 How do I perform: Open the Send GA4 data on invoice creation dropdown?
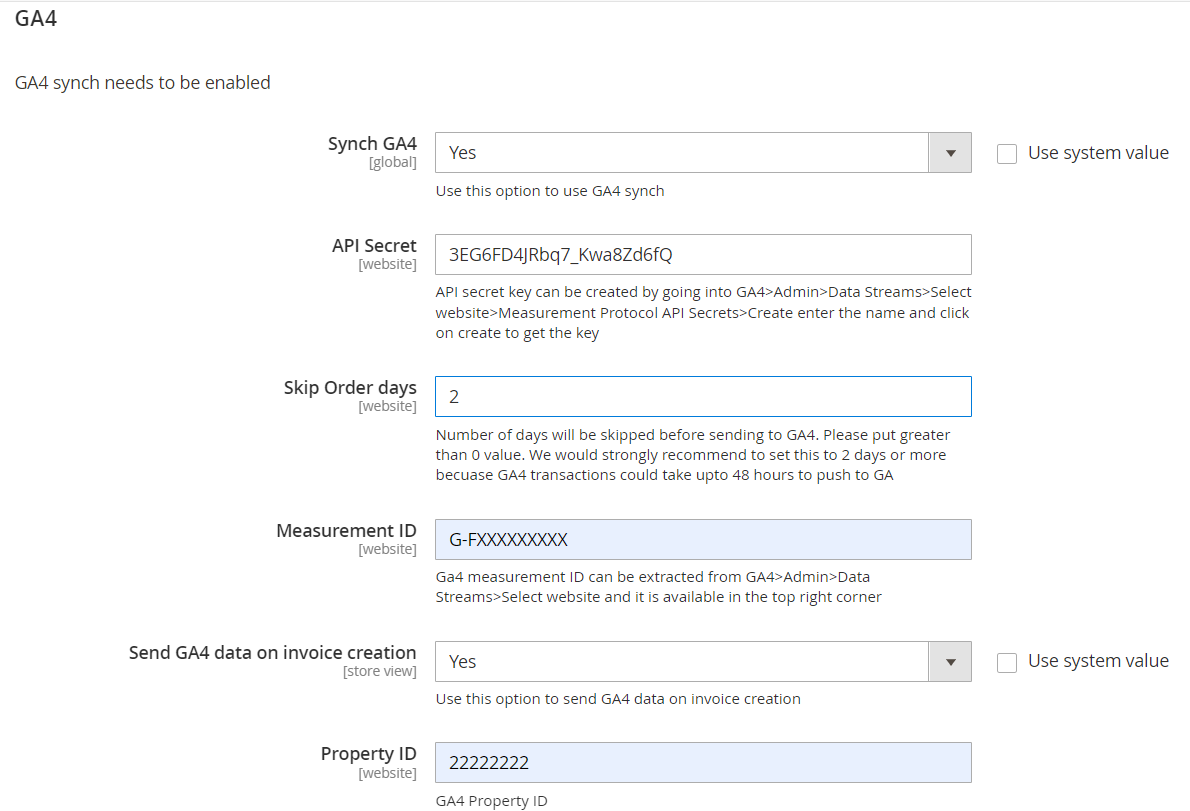(702, 662)
